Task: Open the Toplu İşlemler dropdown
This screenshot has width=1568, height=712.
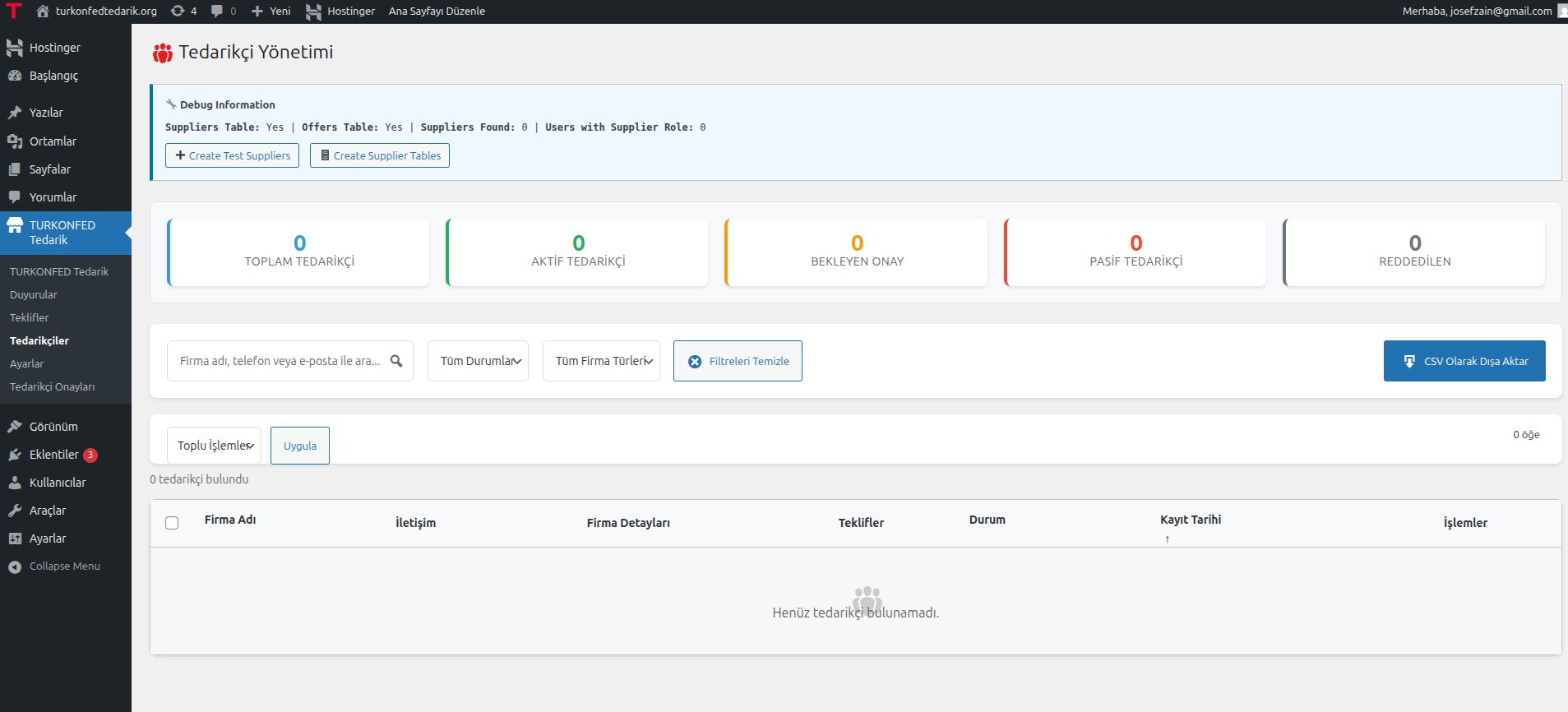Action: click(214, 446)
